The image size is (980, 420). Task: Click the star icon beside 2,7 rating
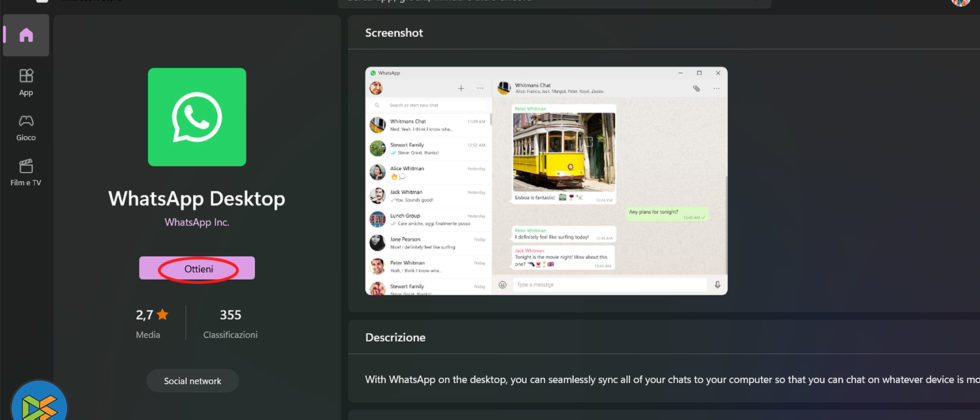point(162,315)
